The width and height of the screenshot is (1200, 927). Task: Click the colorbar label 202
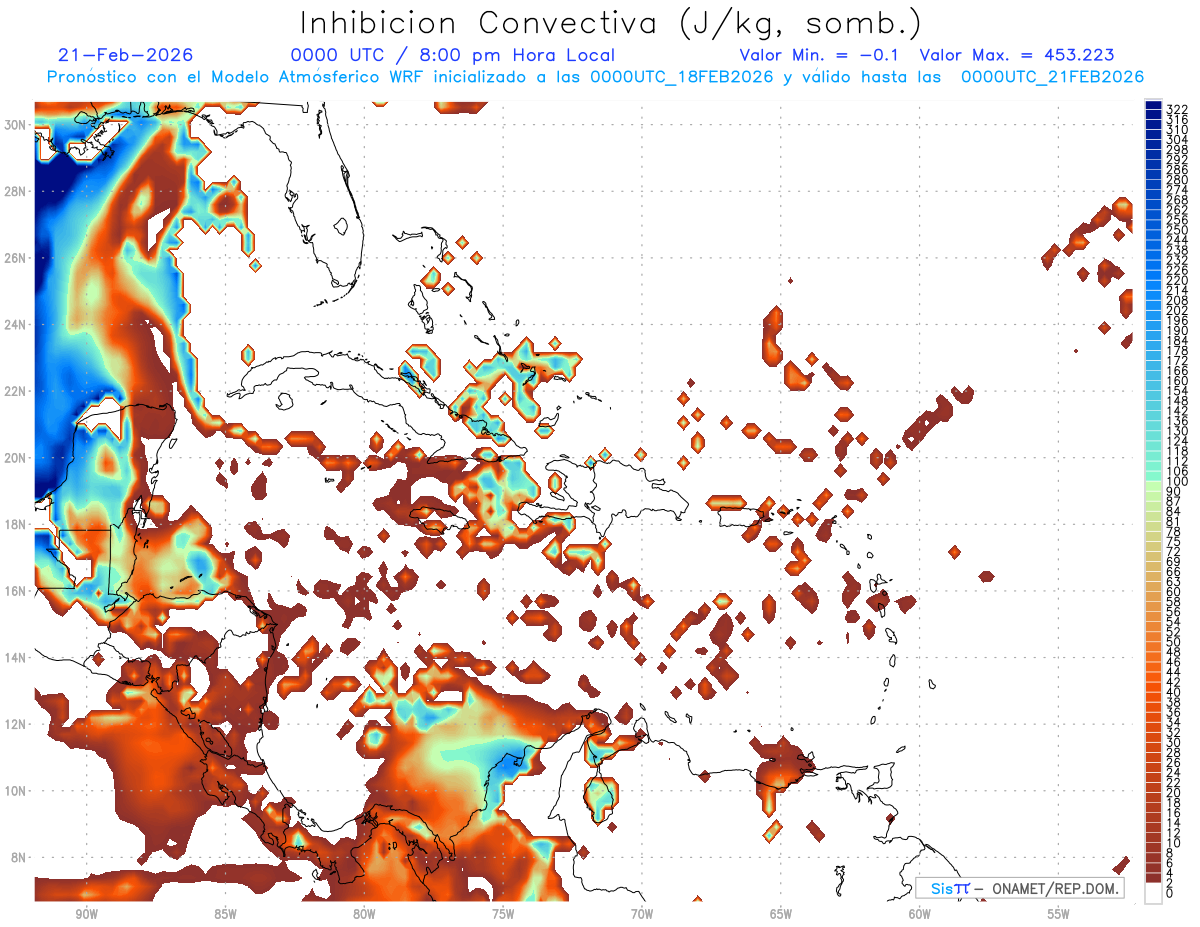[x=1177, y=310]
